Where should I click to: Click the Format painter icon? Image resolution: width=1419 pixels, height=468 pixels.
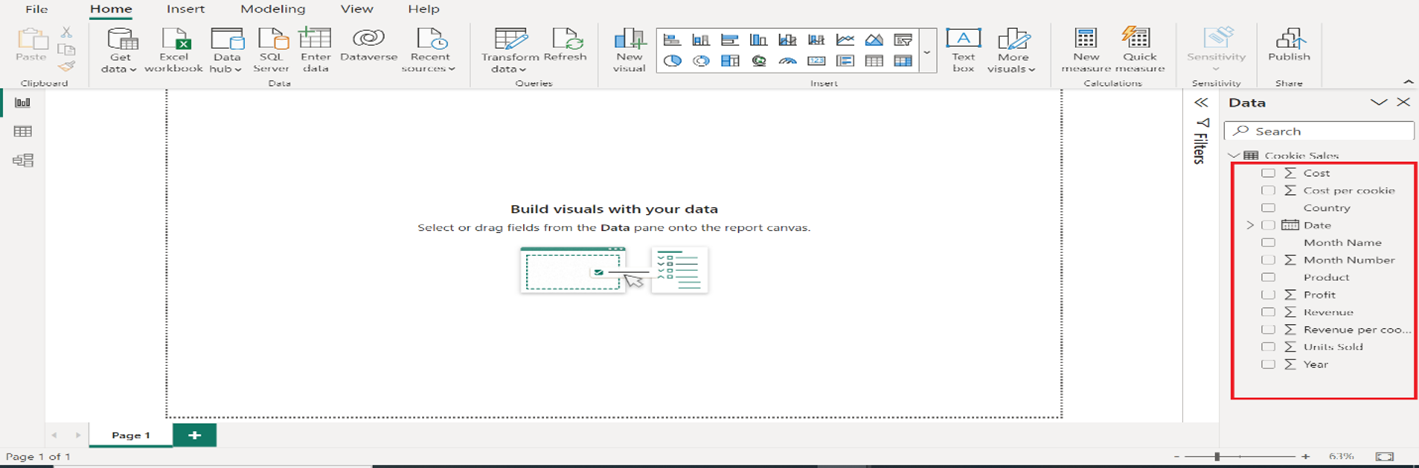(x=66, y=65)
